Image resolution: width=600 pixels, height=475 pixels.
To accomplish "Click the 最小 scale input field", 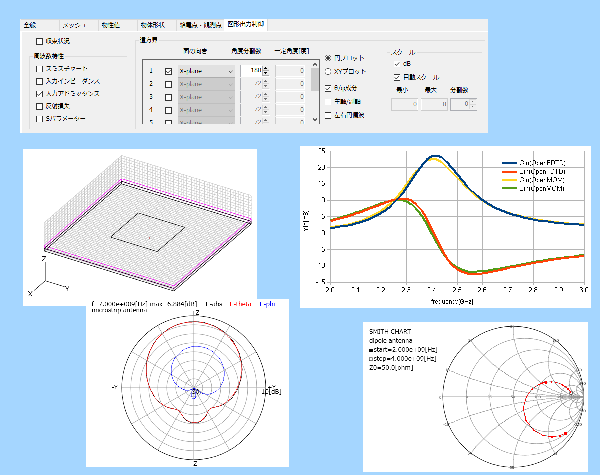I will [x=404, y=104].
